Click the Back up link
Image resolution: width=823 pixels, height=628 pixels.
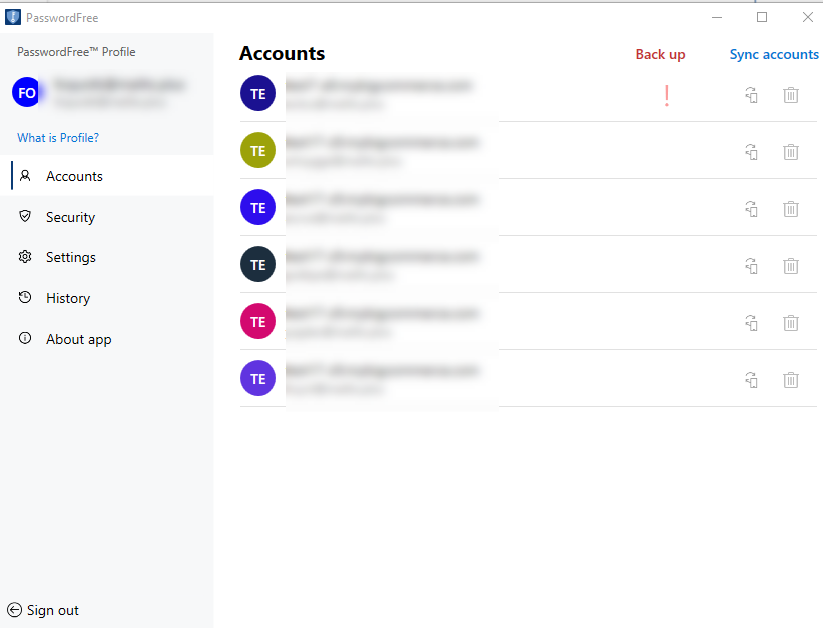pos(660,55)
